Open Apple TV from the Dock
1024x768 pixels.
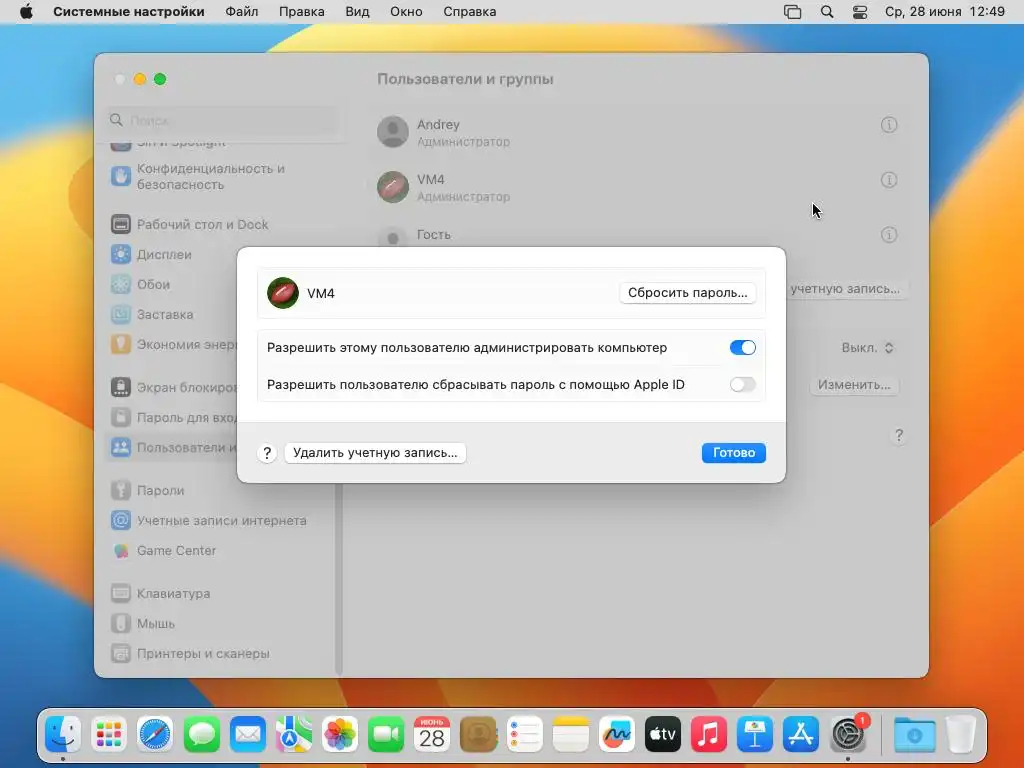pyautogui.click(x=663, y=734)
